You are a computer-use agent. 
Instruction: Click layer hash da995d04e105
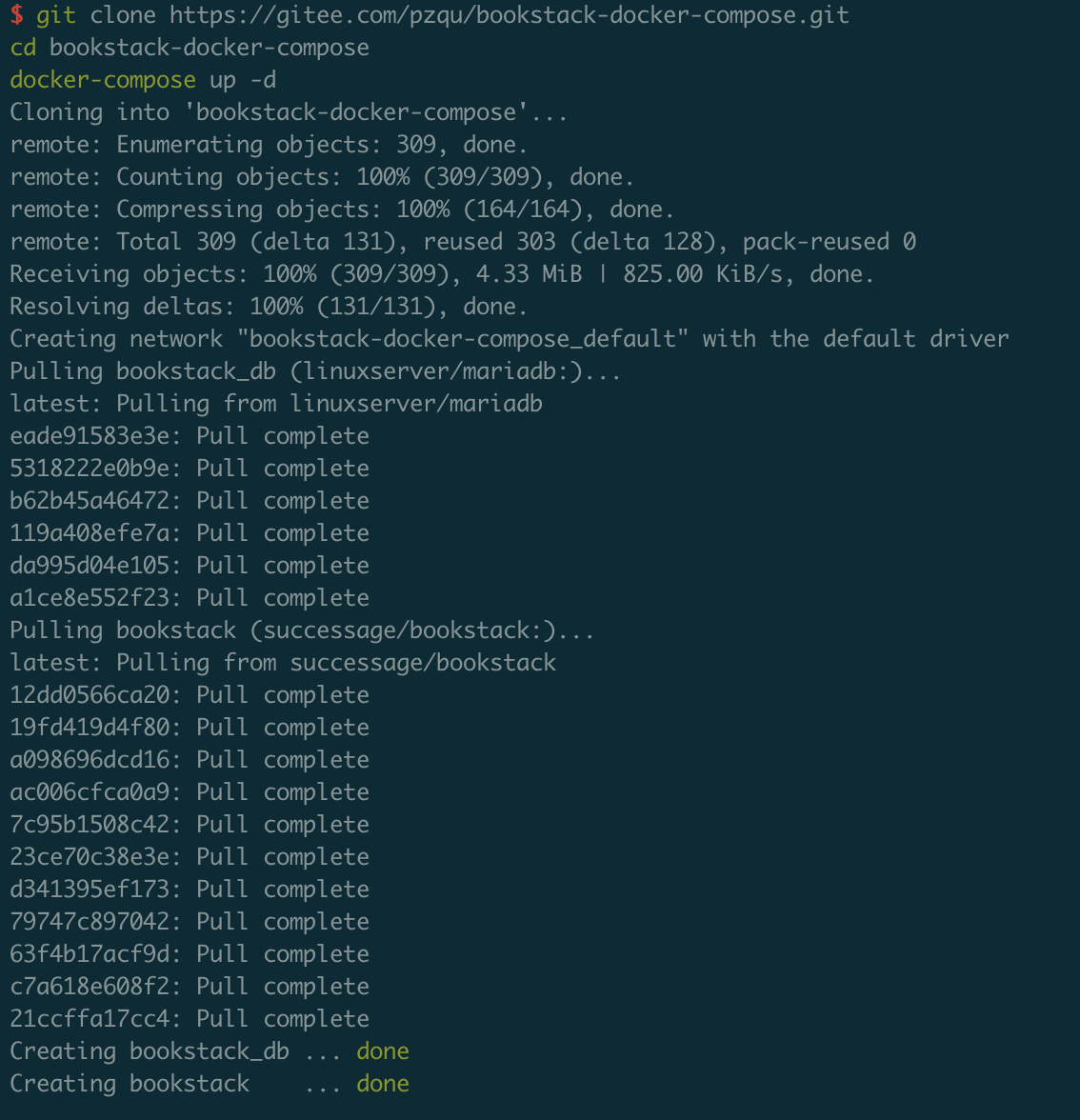pyautogui.click(x=90, y=565)
